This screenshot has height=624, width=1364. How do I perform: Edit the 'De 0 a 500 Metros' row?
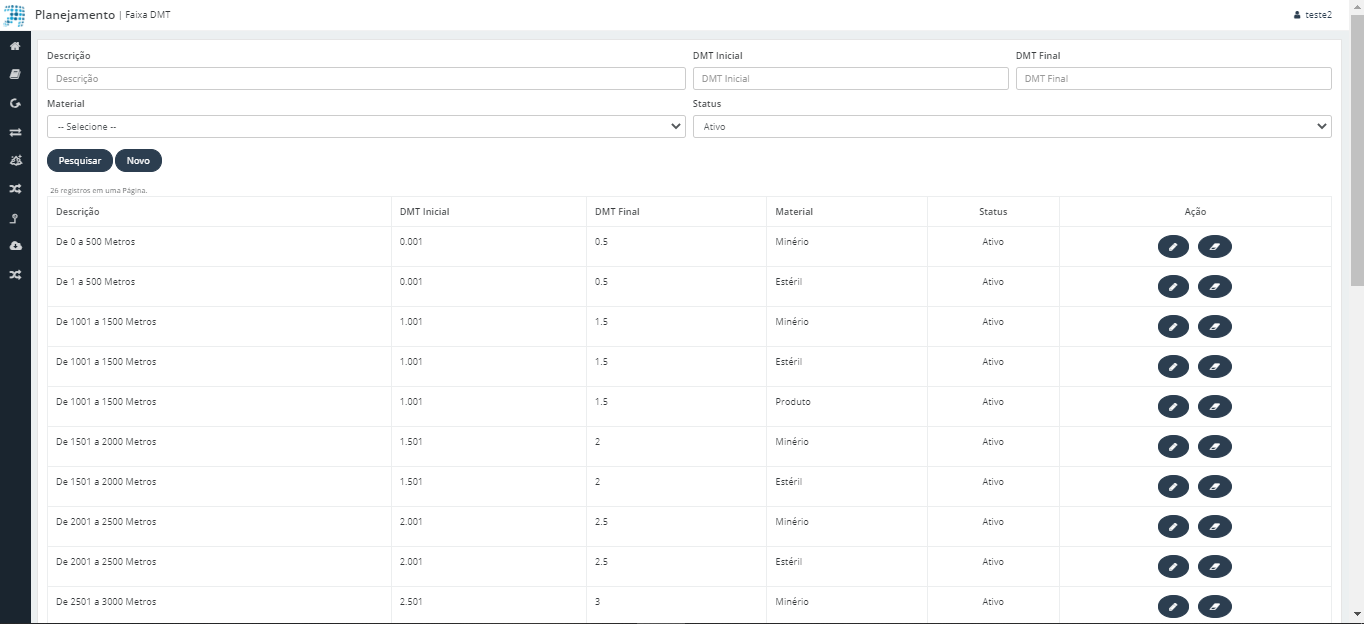coord(1173,247)
